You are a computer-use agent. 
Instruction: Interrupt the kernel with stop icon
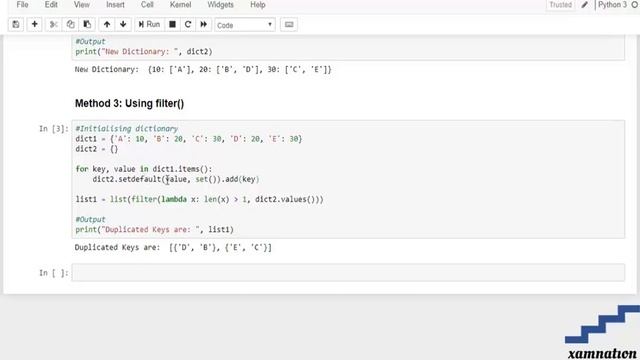pyautogui.click(x=172, y=24)
